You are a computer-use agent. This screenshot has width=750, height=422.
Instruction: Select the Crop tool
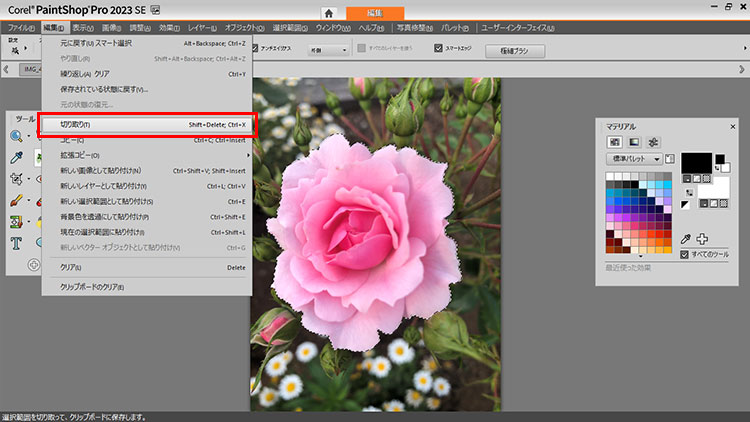point(17,179)
